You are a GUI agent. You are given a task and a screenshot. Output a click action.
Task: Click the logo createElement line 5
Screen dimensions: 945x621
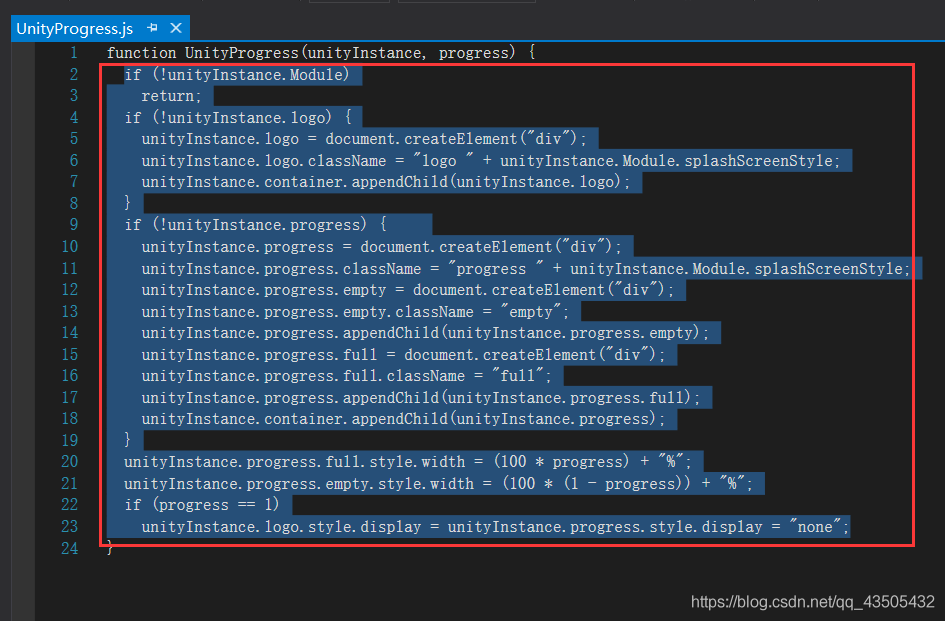click(x=364, y=139)
